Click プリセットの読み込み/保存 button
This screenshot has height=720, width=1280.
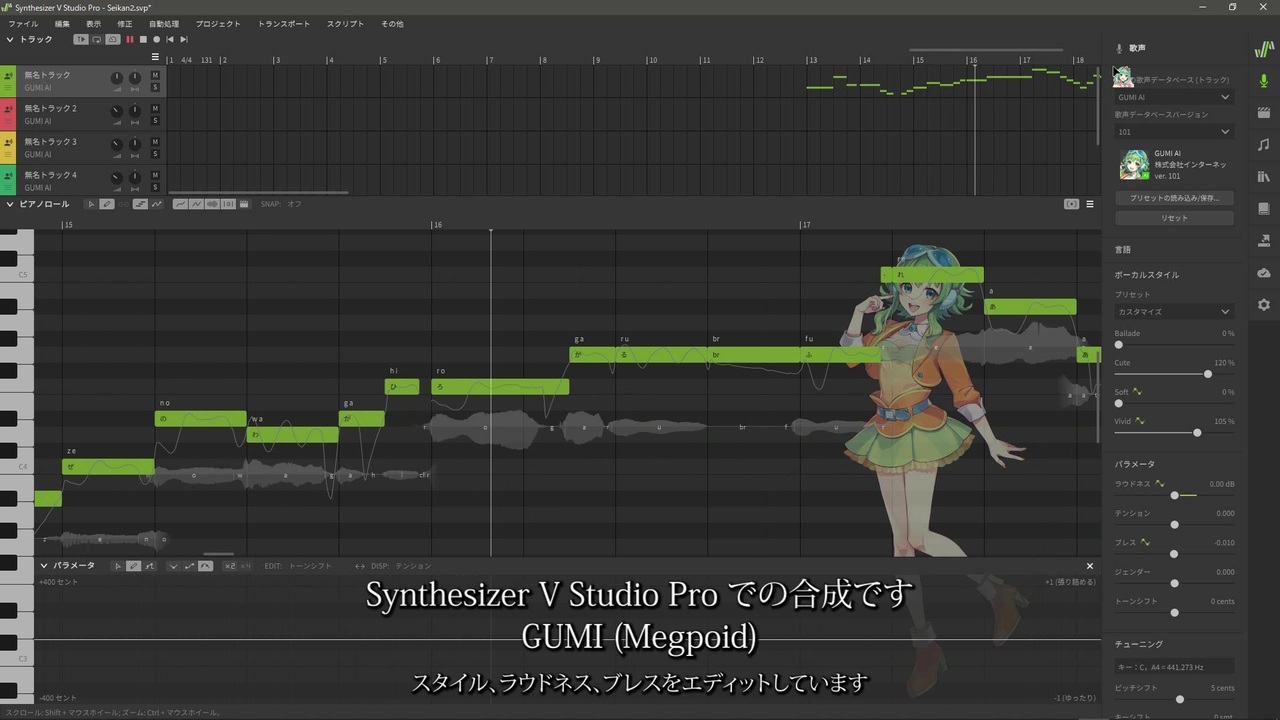point(1174,198)
